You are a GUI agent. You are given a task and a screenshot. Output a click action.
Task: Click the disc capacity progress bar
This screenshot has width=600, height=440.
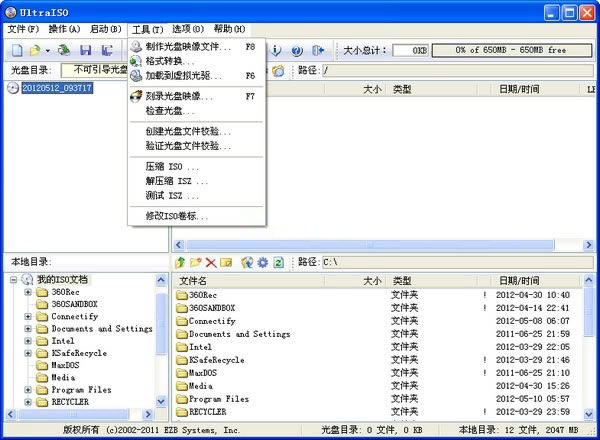[511, 49]
